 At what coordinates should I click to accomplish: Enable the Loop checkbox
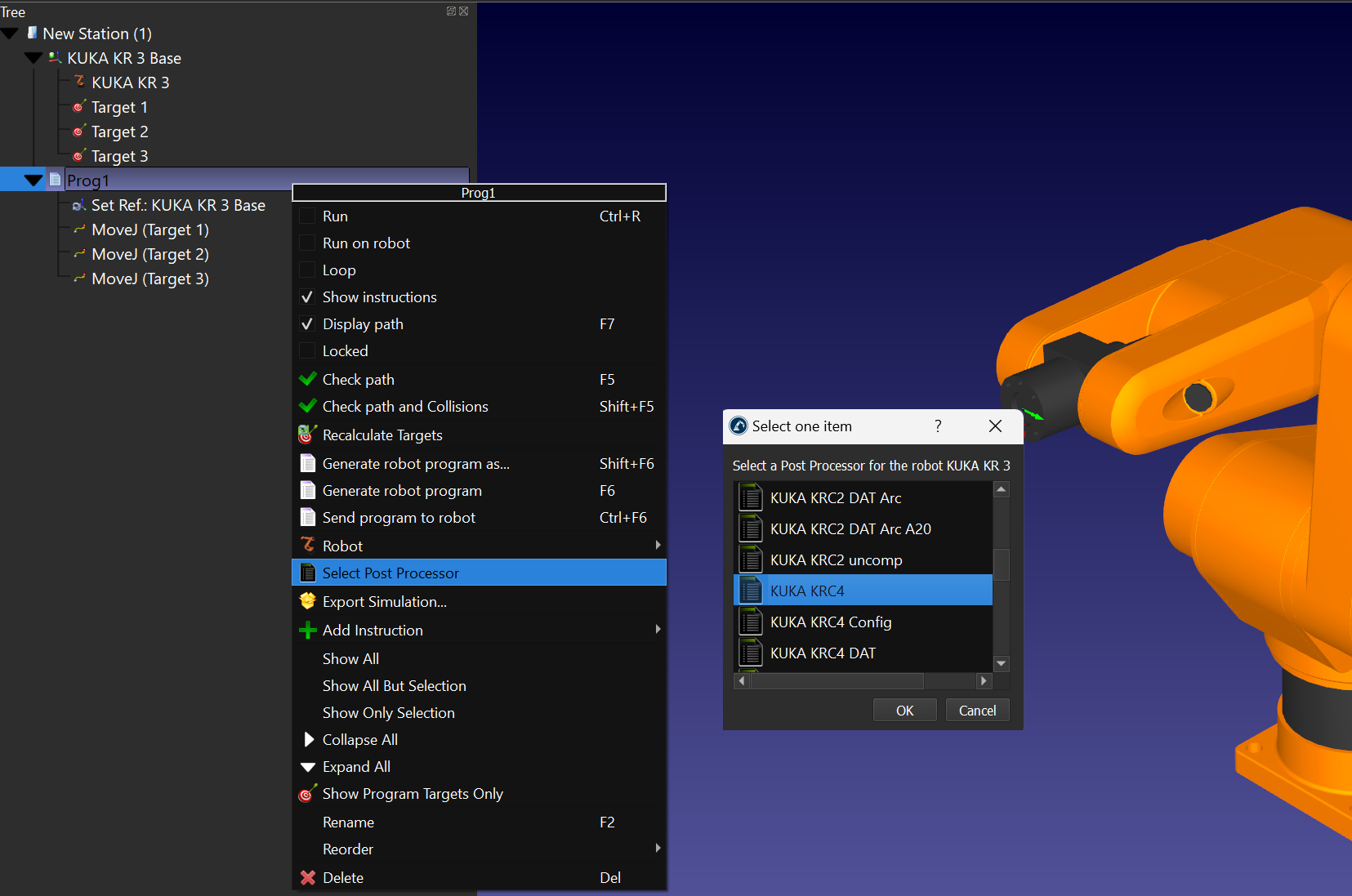[307, 270]
